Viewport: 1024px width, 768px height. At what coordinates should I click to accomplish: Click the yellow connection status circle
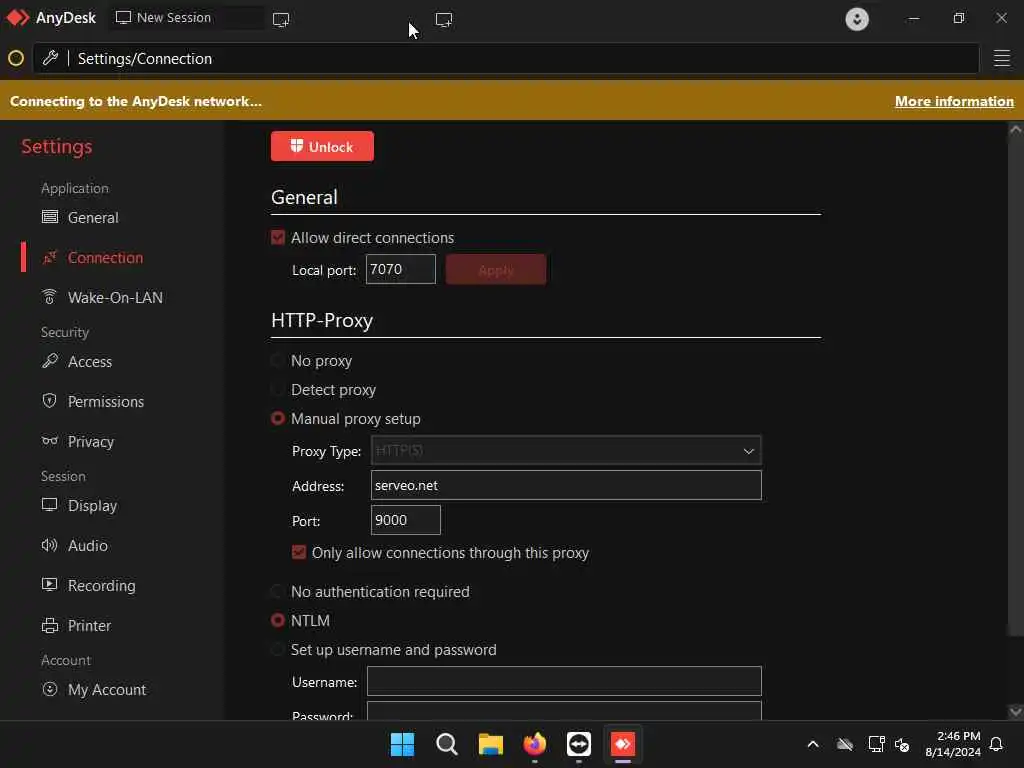(x=16, y=59)
